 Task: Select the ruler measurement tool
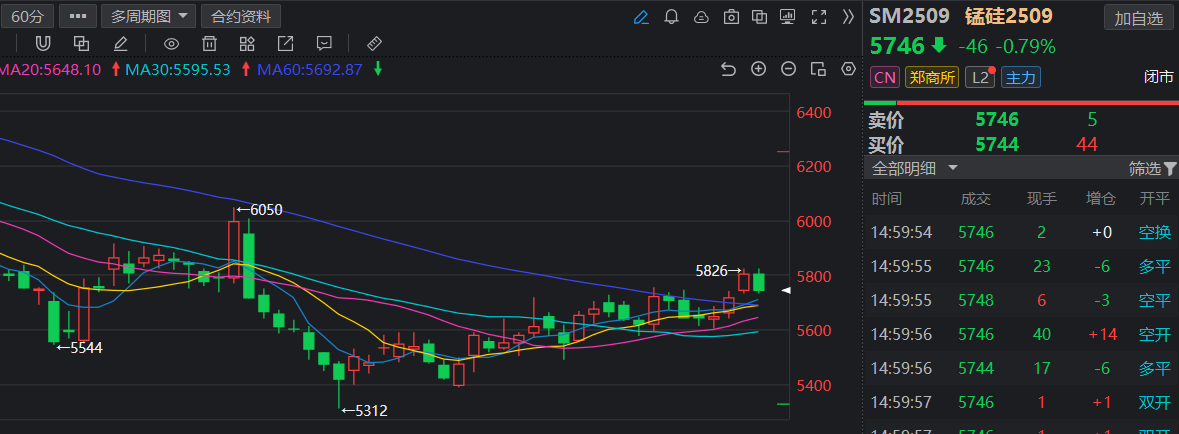[373, 43]
